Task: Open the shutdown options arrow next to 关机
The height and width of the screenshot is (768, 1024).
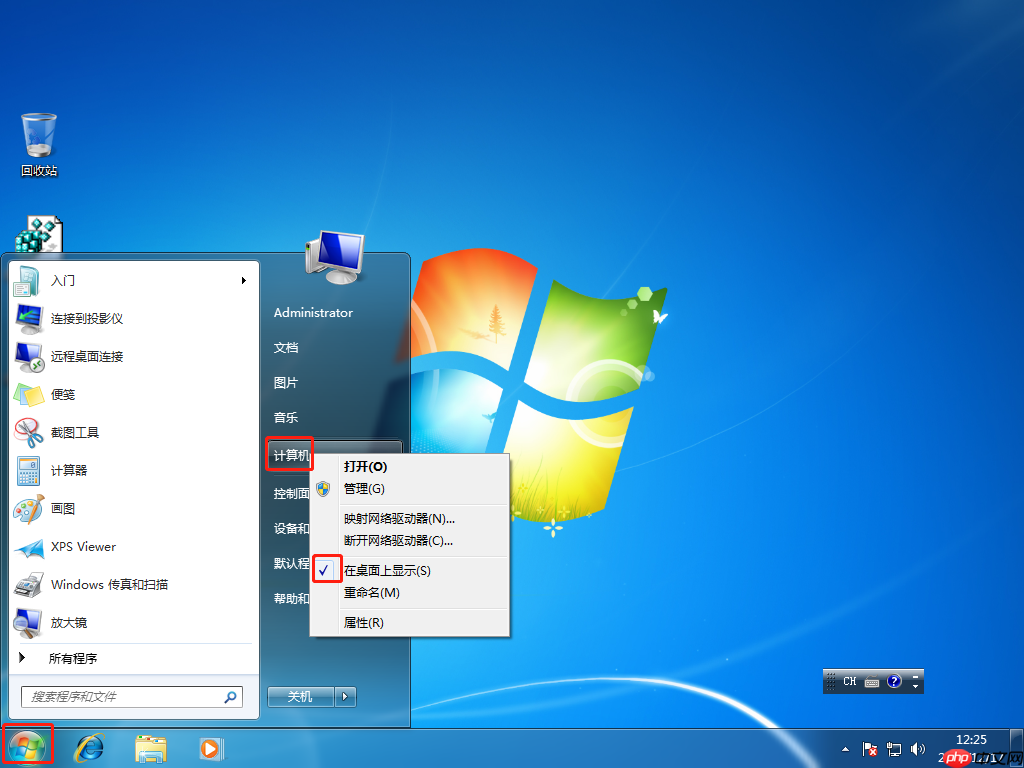Action: pyautogui.click(x=345, y=696)
